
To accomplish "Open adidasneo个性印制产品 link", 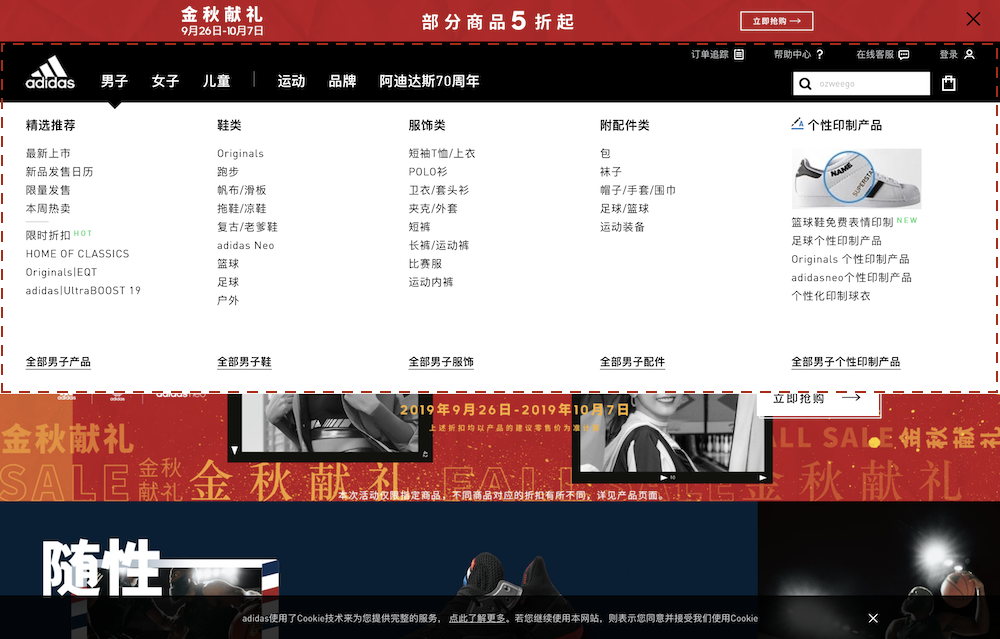I will (x=851, y=278).
